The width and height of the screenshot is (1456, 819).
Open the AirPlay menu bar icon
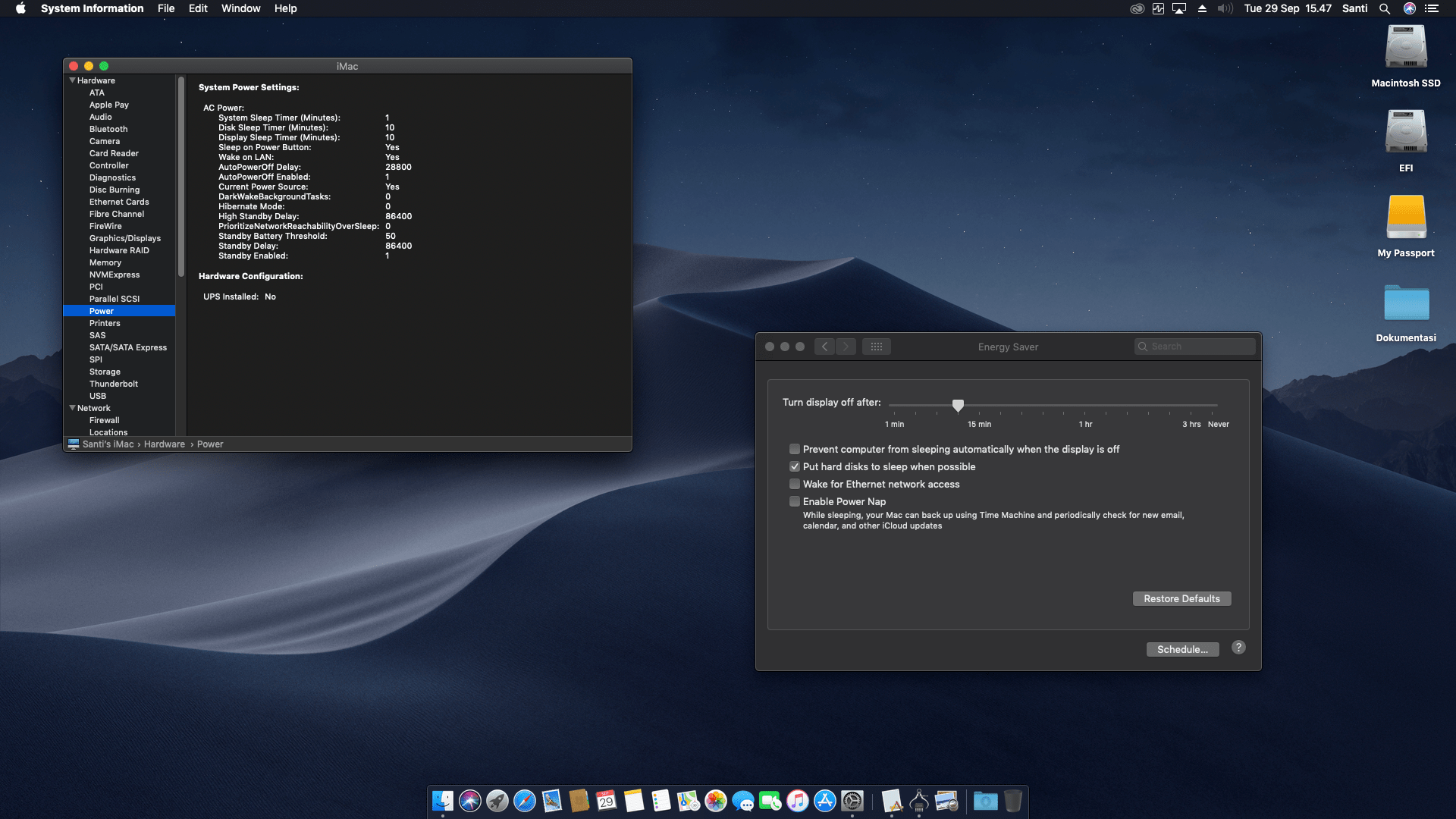point(1179,8)
